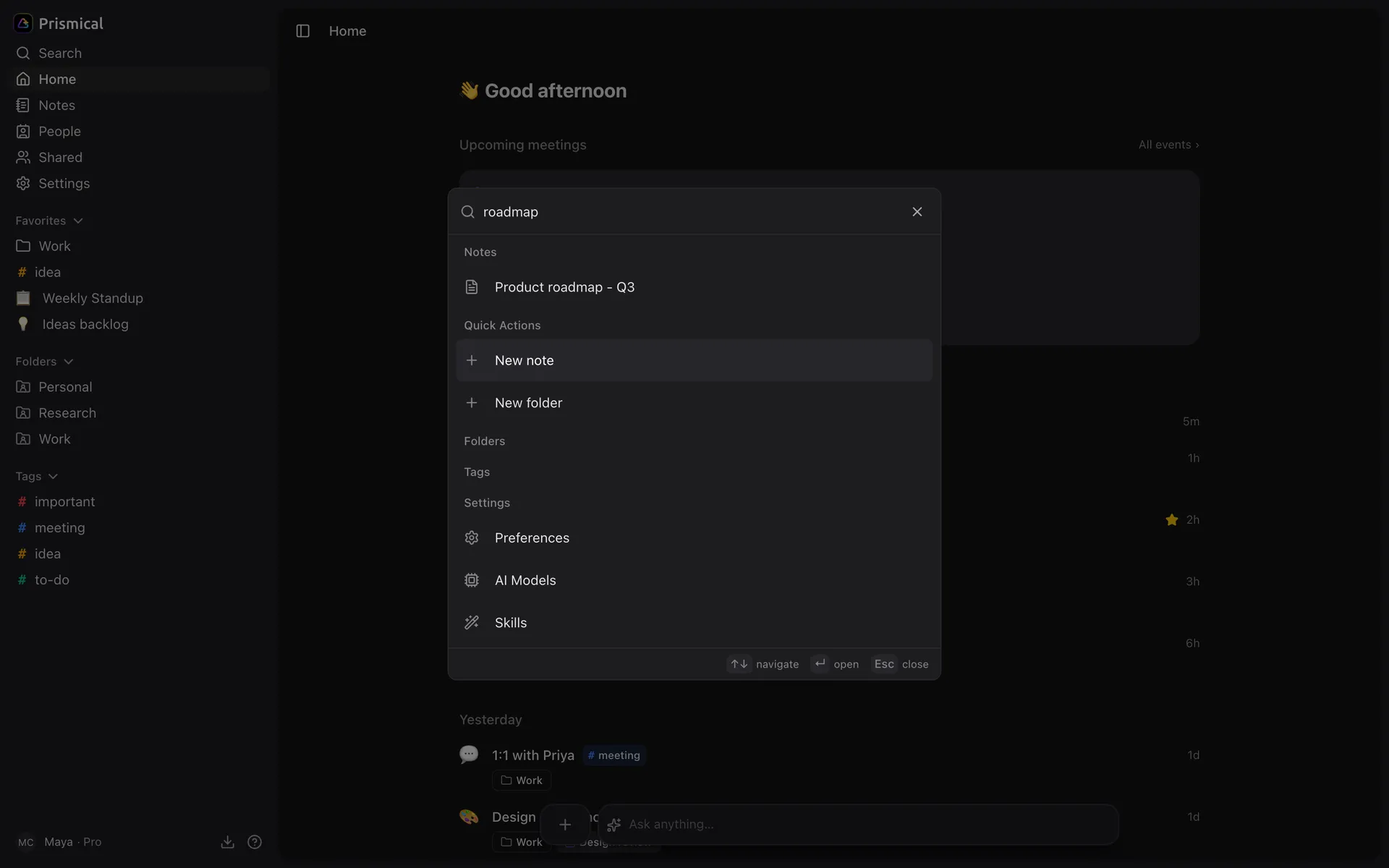Open the Product roadmap - Q3 note
The height and width of the screenshot is (868, 1389).
pos(694,287)
